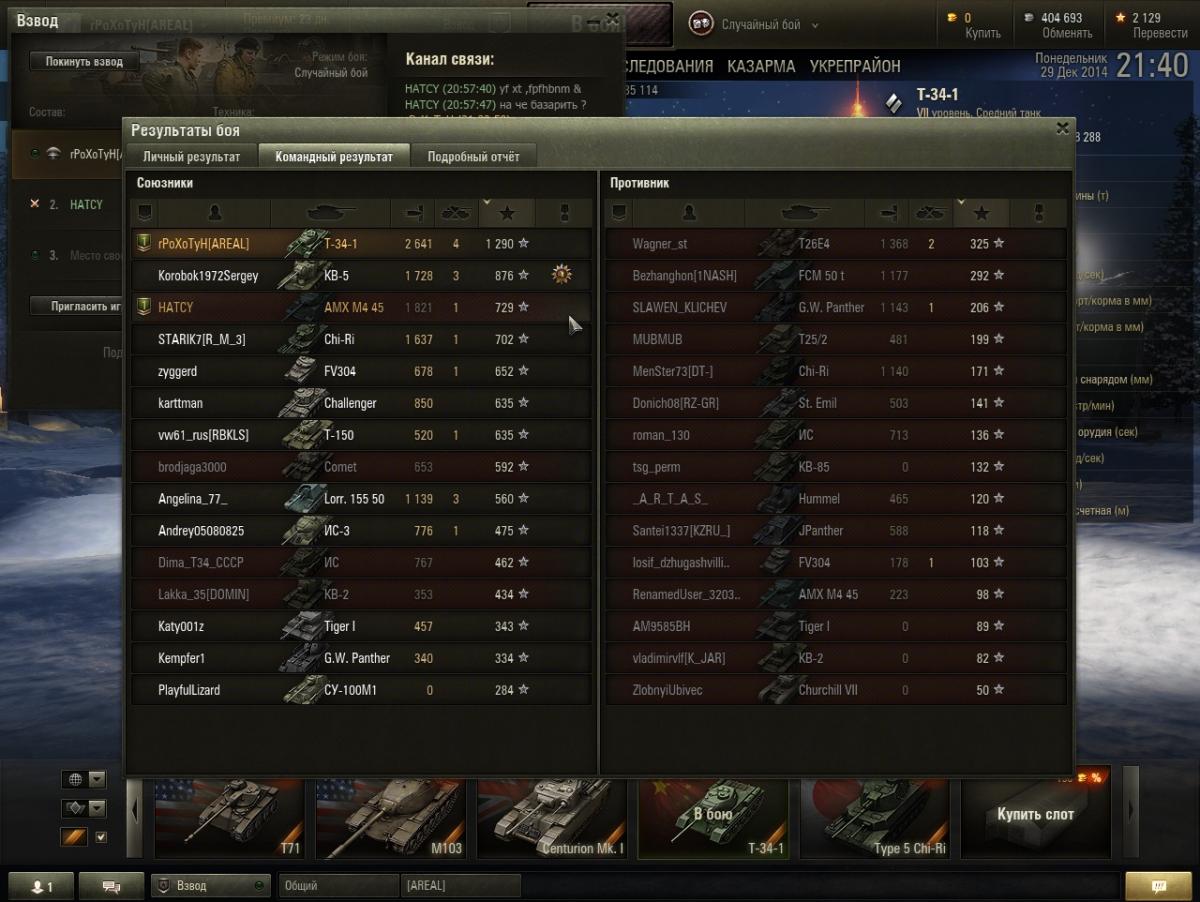Open Взвод chat channel tab

(x=211, y=886)
